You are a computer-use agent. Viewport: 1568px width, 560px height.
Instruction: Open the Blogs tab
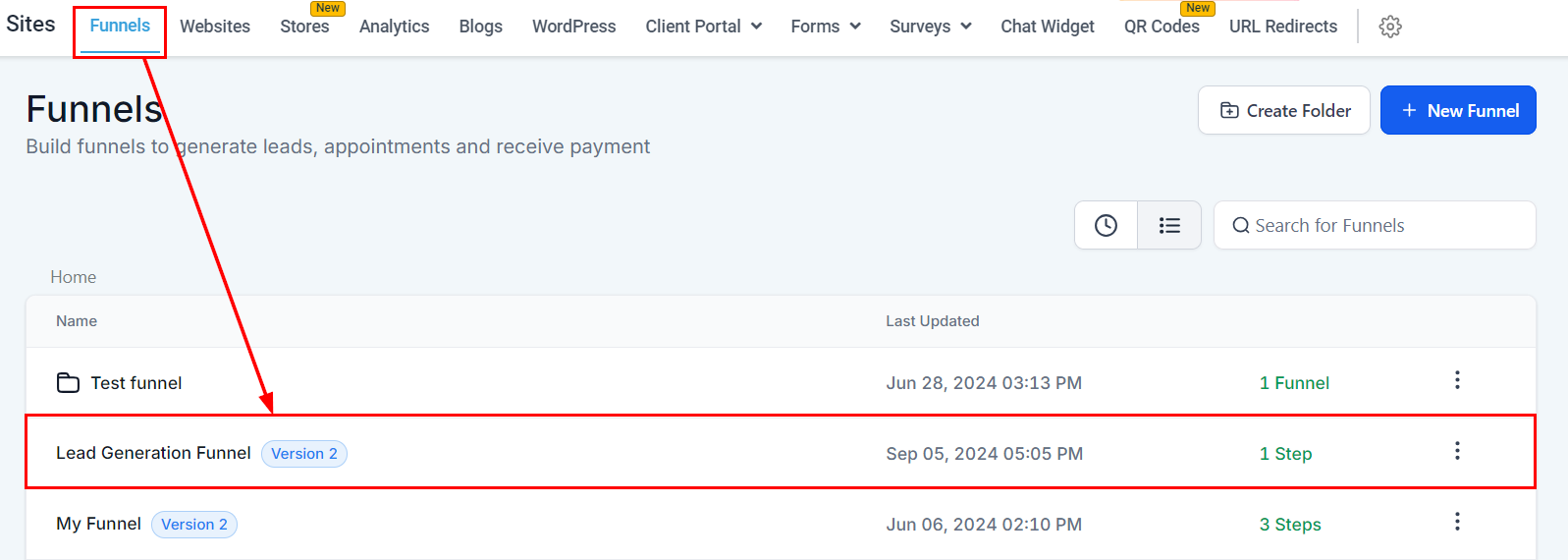481,27
